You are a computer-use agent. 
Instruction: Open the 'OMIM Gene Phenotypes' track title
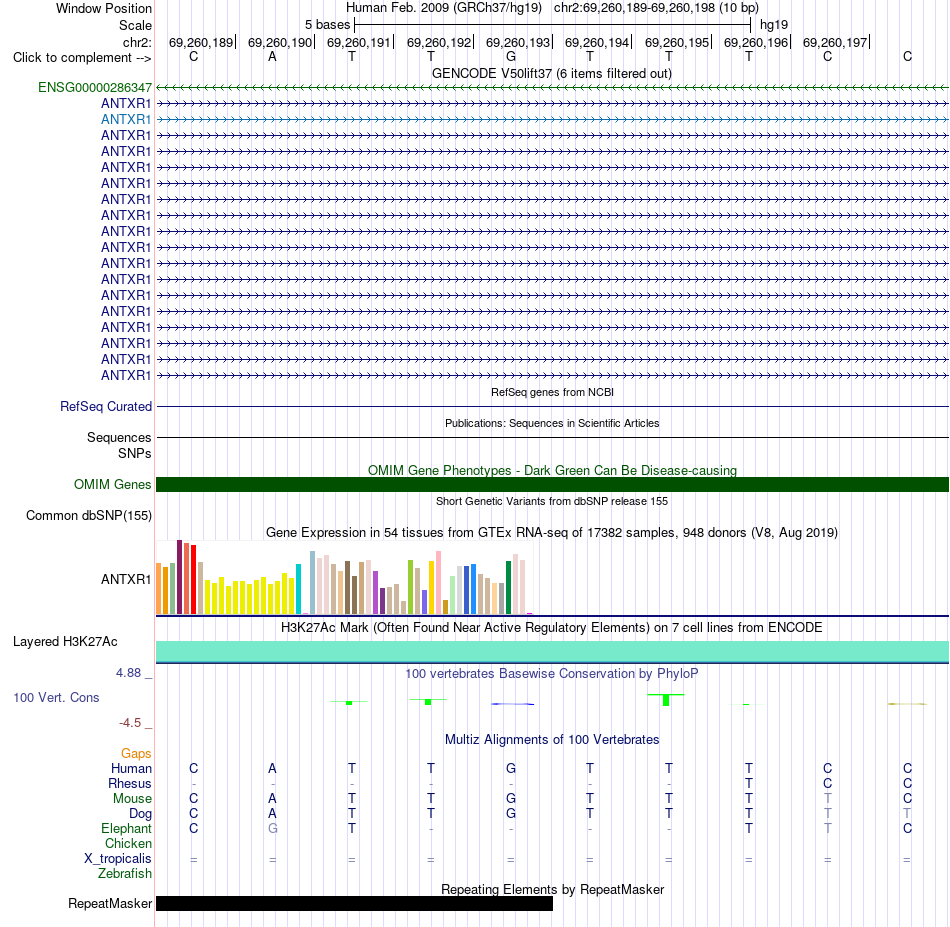pos(552,470)
